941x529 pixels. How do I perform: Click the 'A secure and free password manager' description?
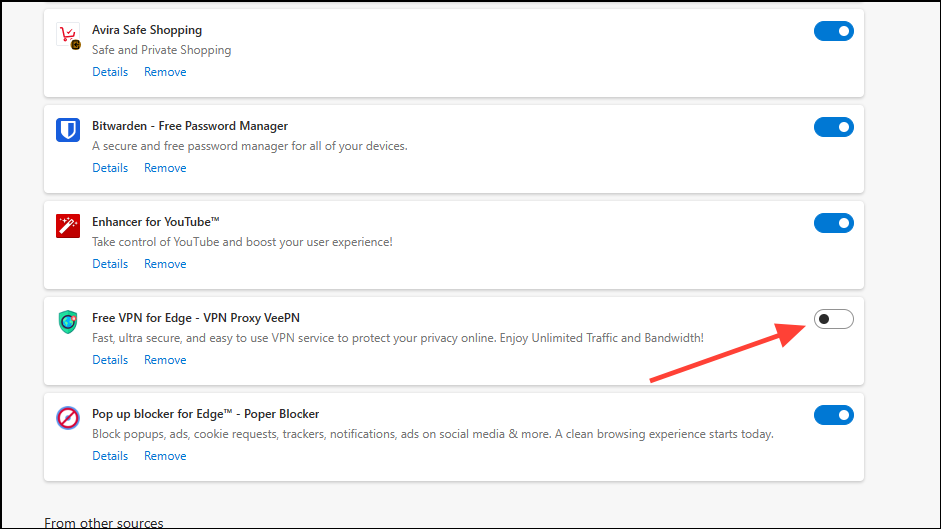coord(250,146)
